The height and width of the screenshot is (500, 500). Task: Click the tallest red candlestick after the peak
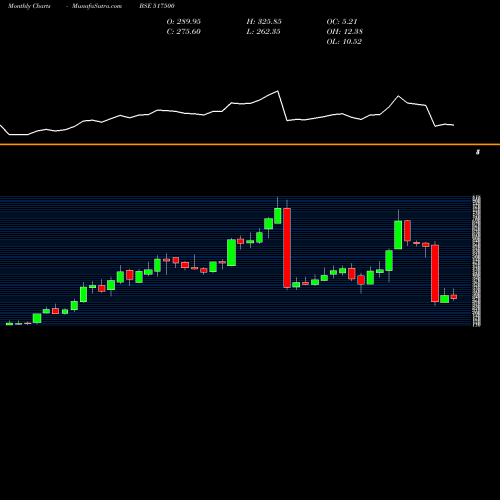[x=287, y=248]
